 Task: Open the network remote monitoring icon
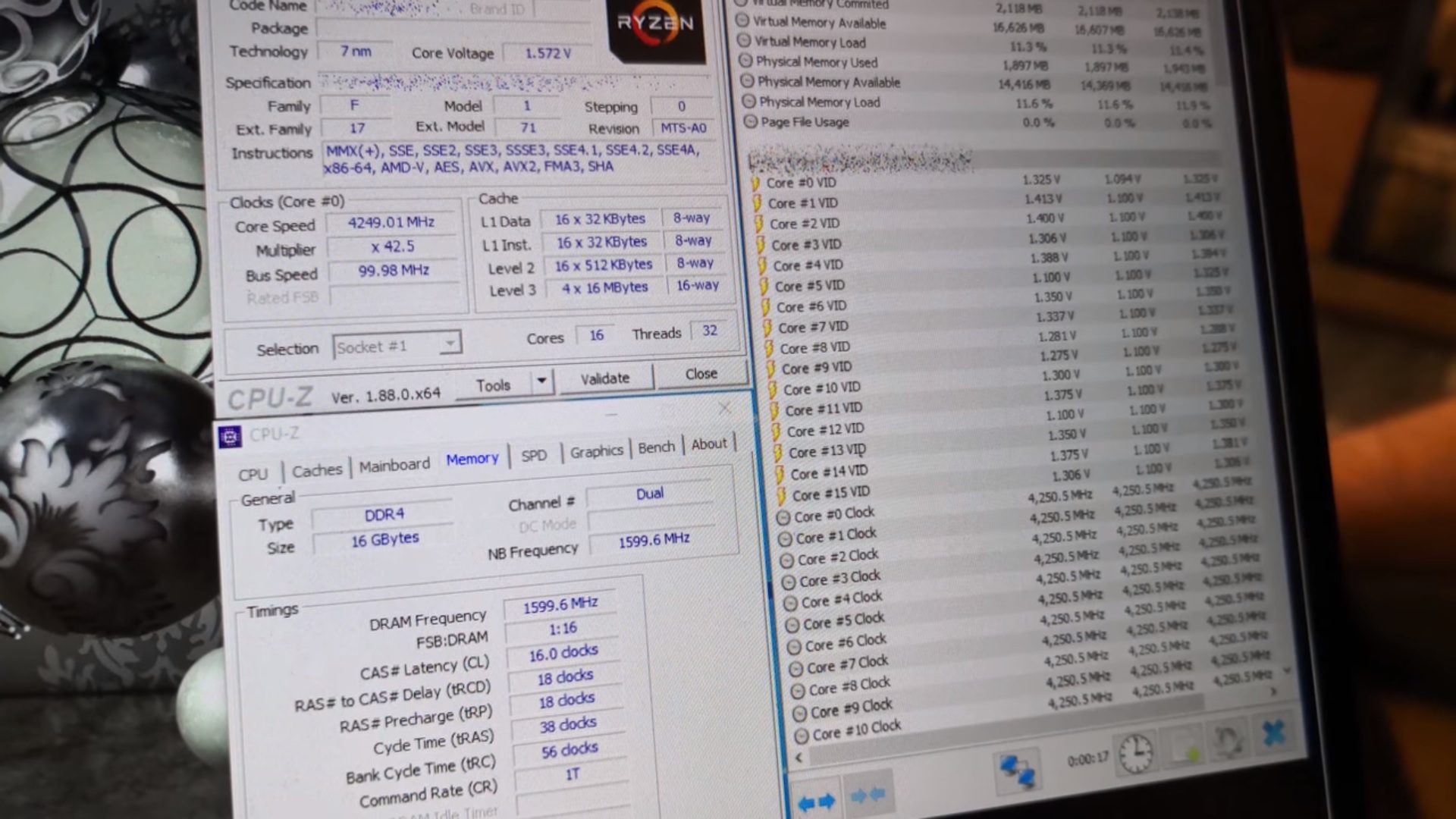tap(1017, 770)
